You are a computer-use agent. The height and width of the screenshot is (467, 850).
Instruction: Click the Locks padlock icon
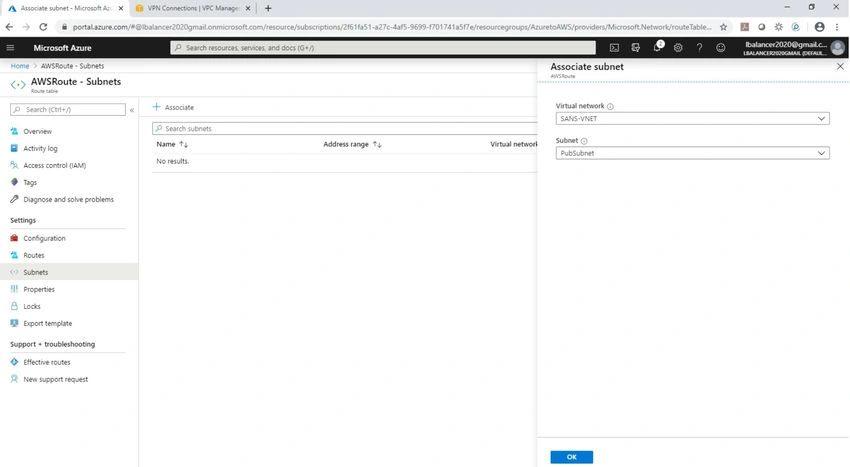[15, 306]
